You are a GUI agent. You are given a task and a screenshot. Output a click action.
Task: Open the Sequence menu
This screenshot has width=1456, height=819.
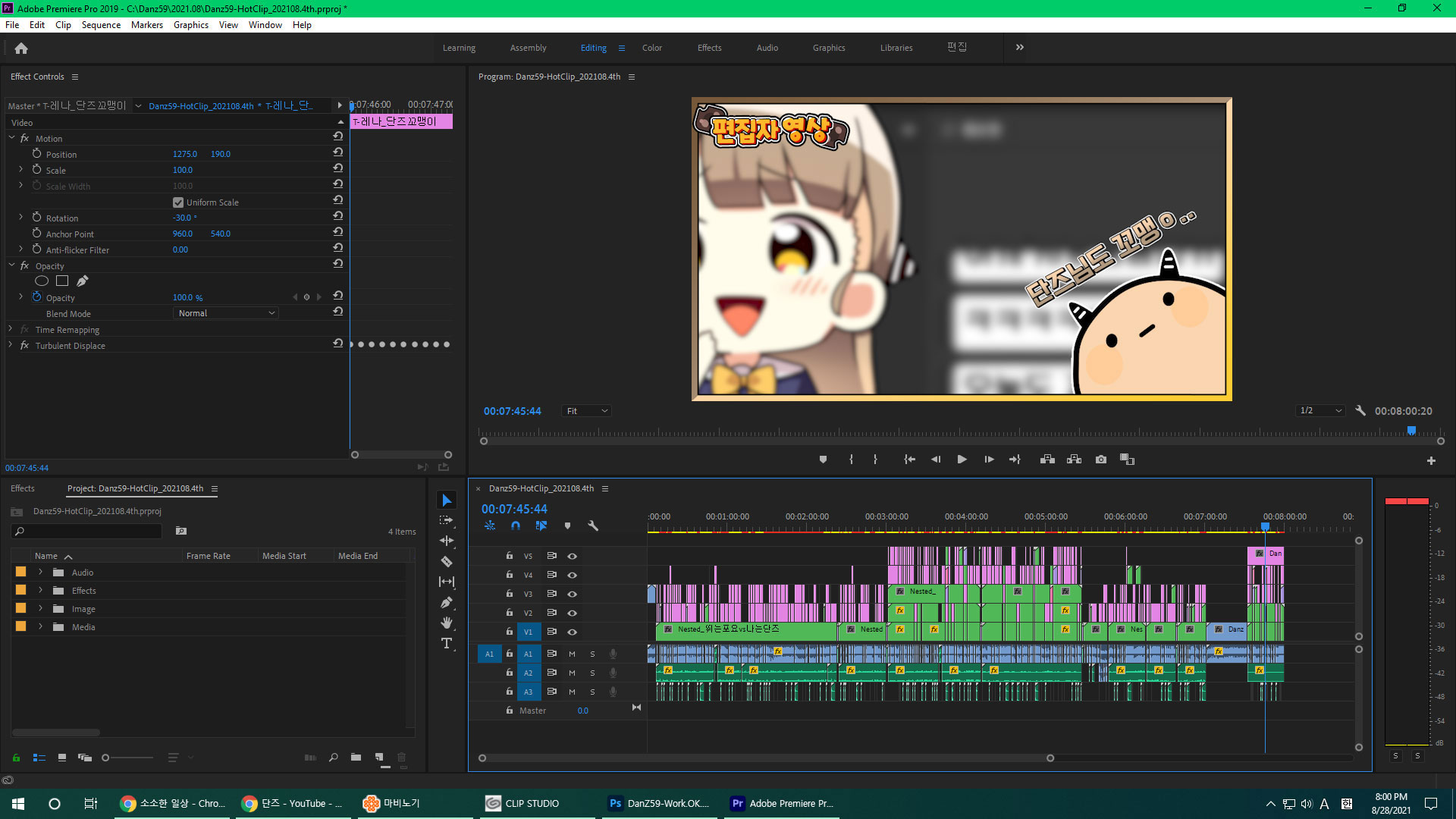101,25
